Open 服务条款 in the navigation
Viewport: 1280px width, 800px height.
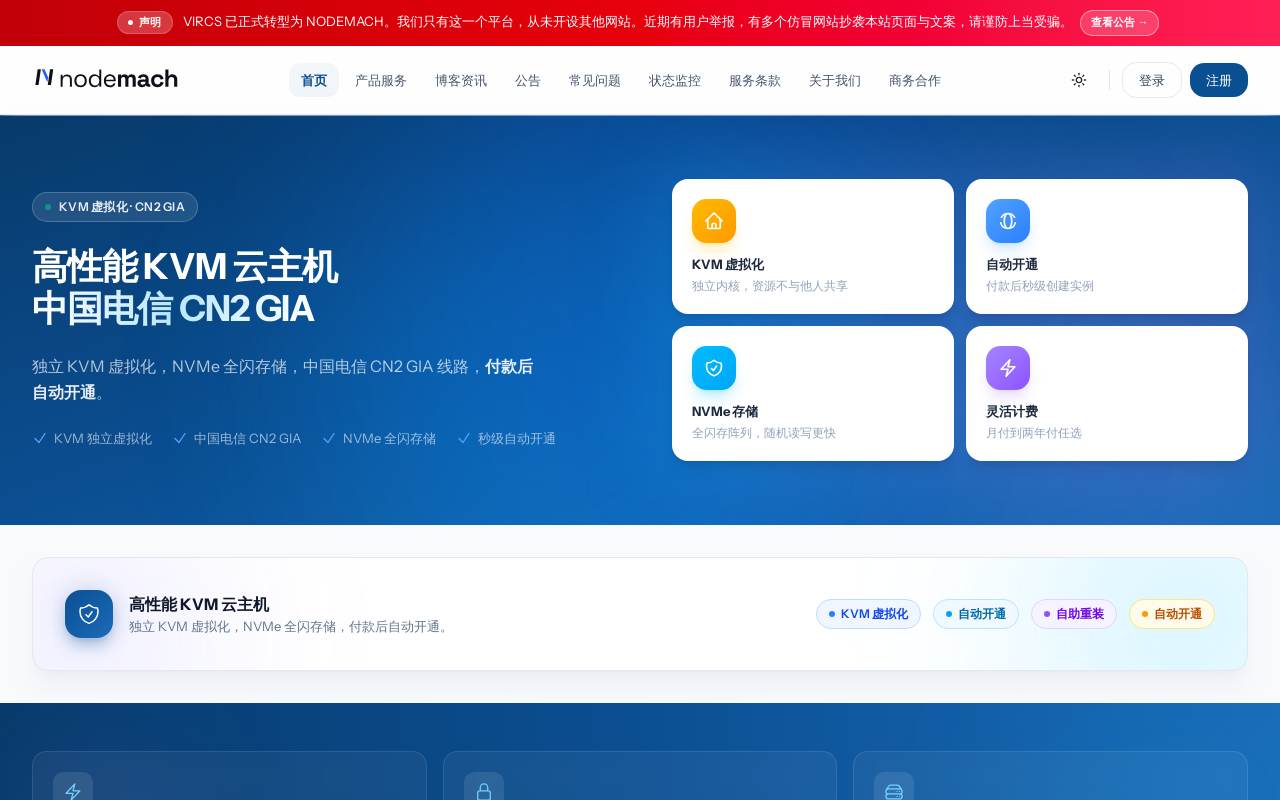click(755, 80)
